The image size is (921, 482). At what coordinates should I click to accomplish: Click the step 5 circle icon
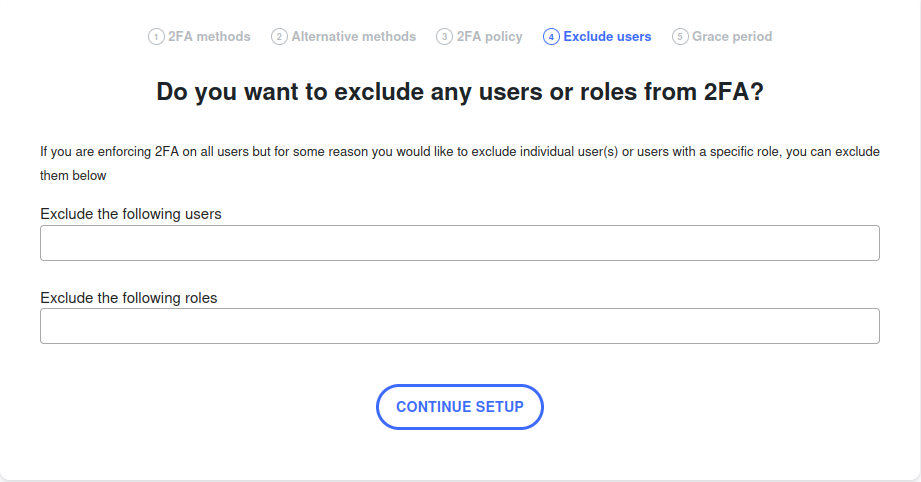tap(680, 37)
